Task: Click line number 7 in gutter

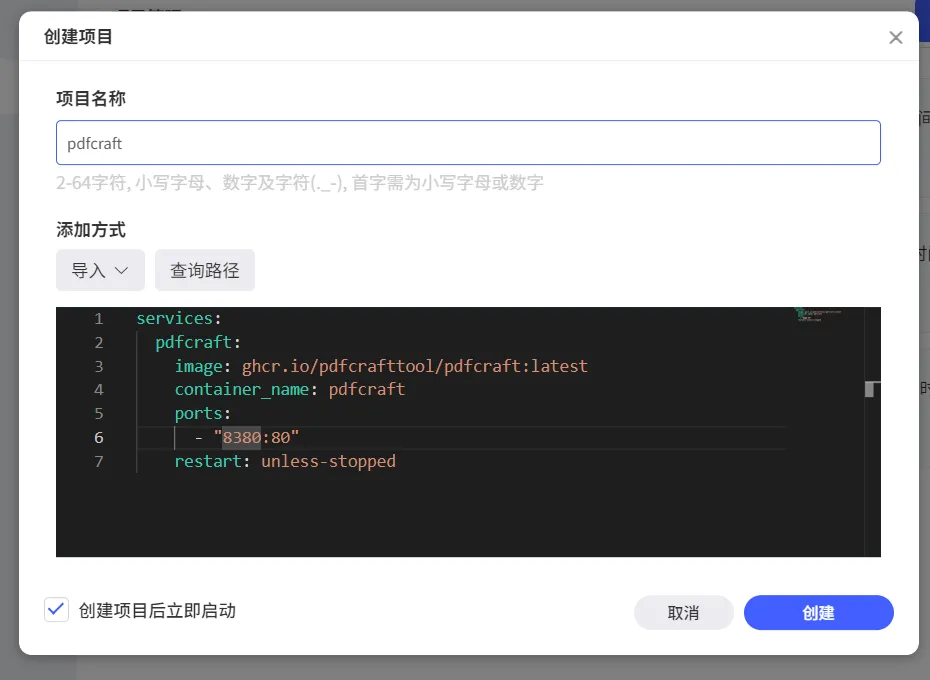Action: (98, 462)
